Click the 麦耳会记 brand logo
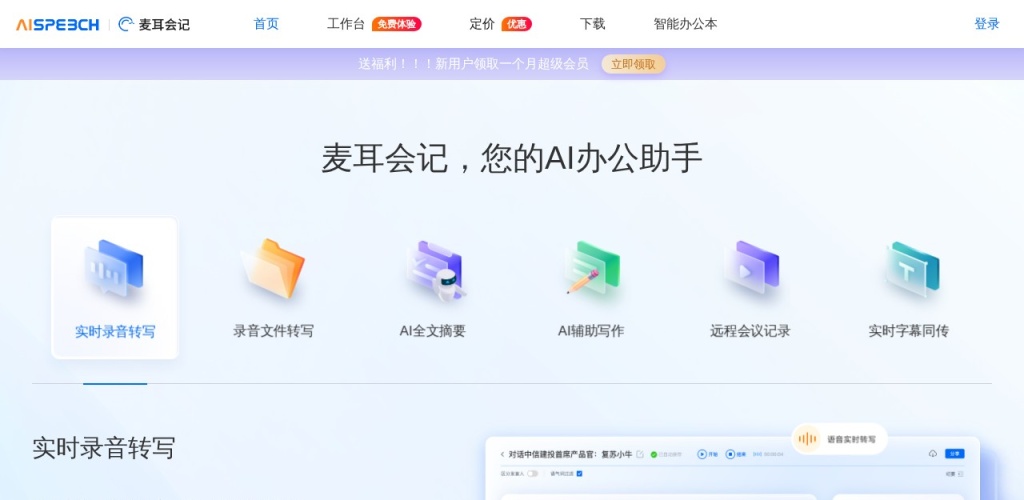1024x500 pixels. [154, 24]
